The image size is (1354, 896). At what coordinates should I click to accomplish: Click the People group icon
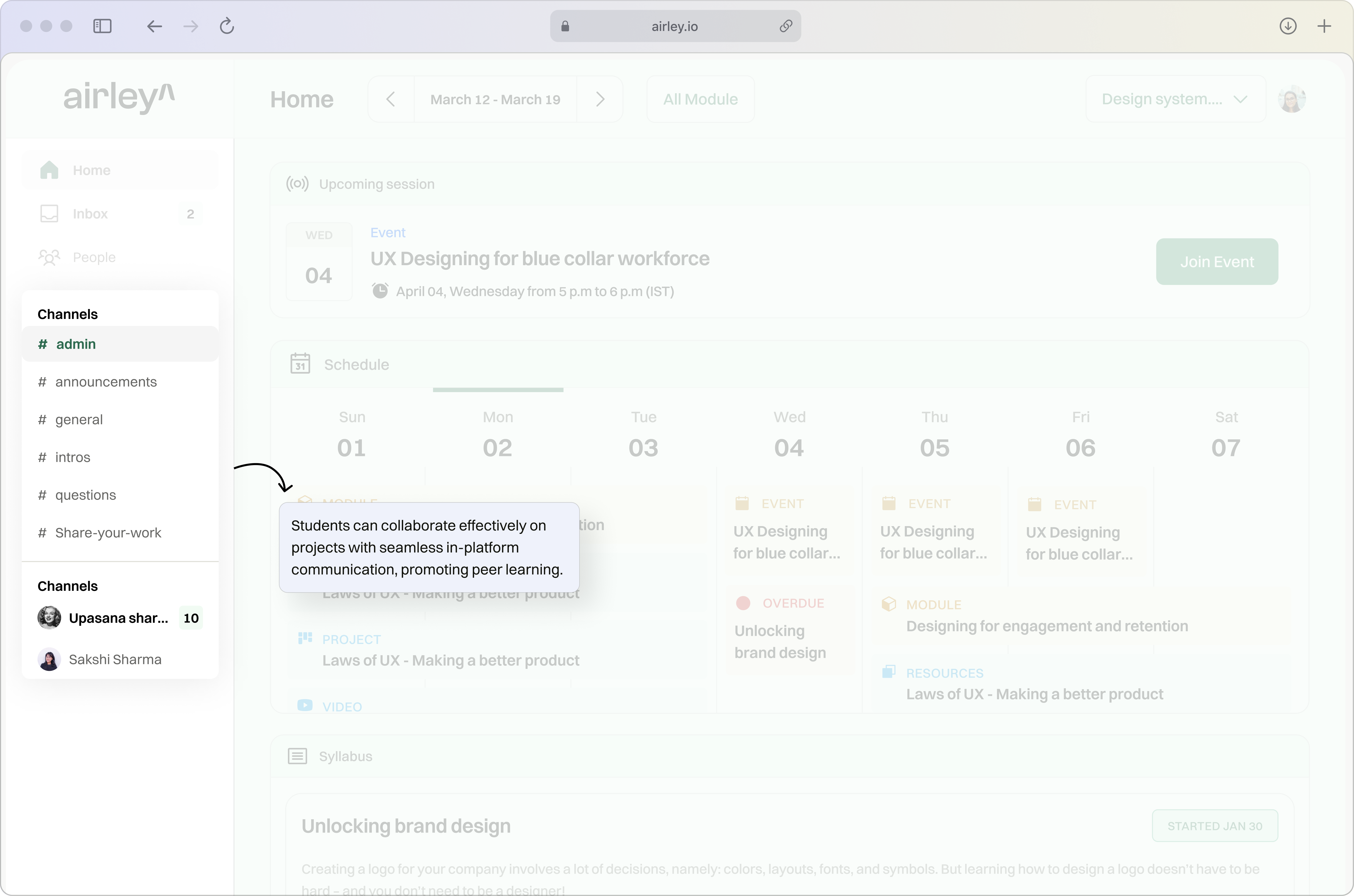(x=49, y=257)
